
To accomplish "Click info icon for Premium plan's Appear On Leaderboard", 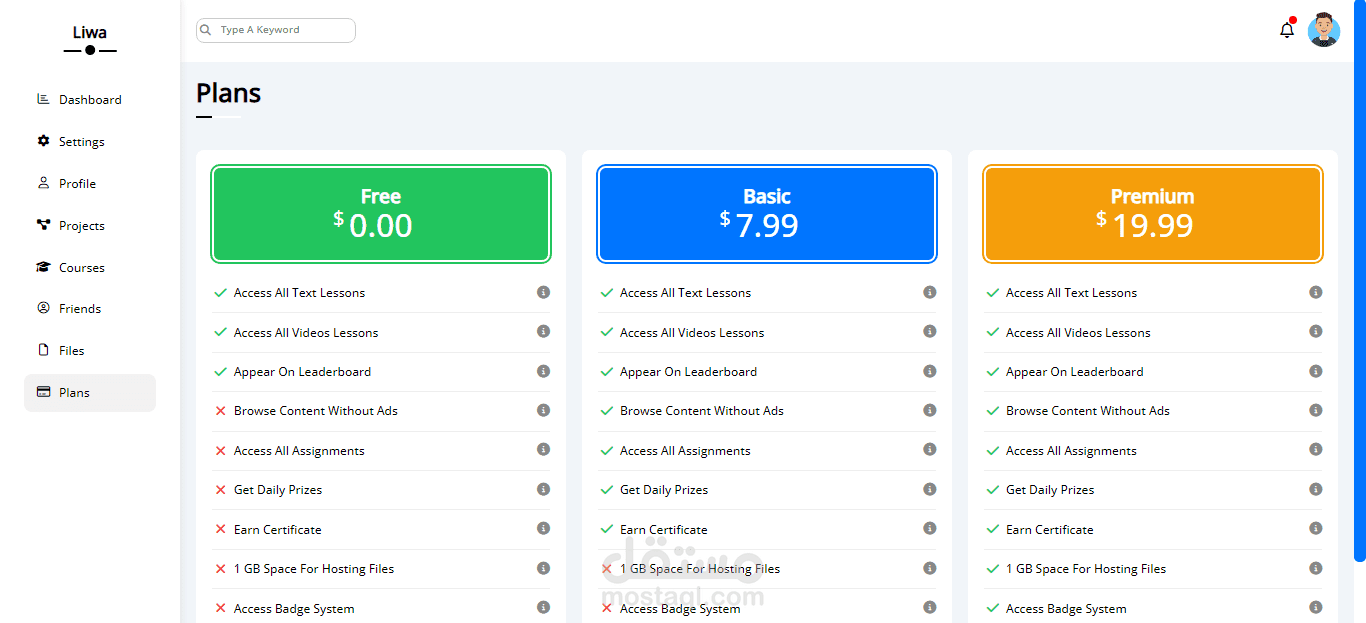I will 1315,371.
